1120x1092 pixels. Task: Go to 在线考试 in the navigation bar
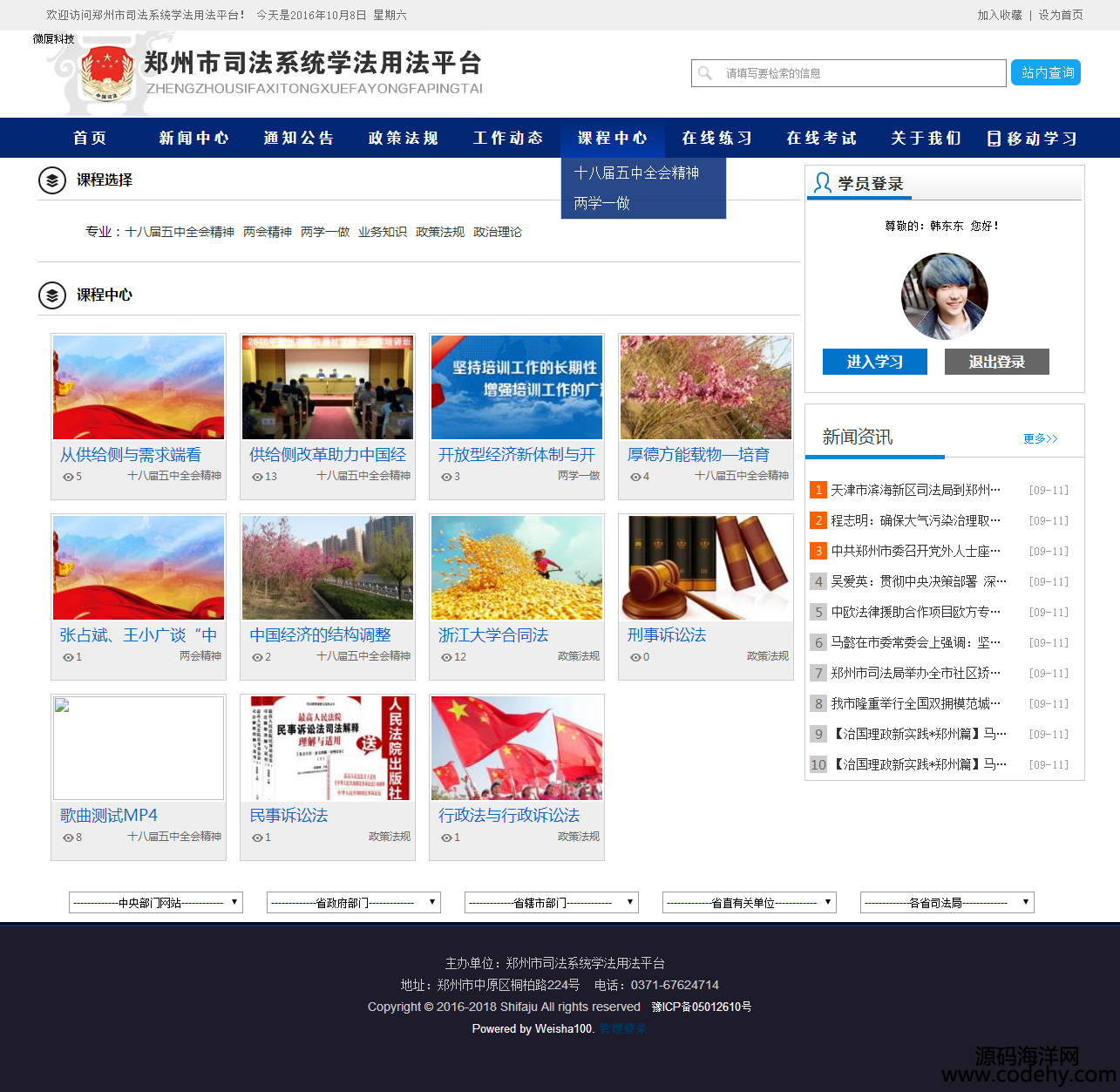pyautogui.click(x=822, y=138)
